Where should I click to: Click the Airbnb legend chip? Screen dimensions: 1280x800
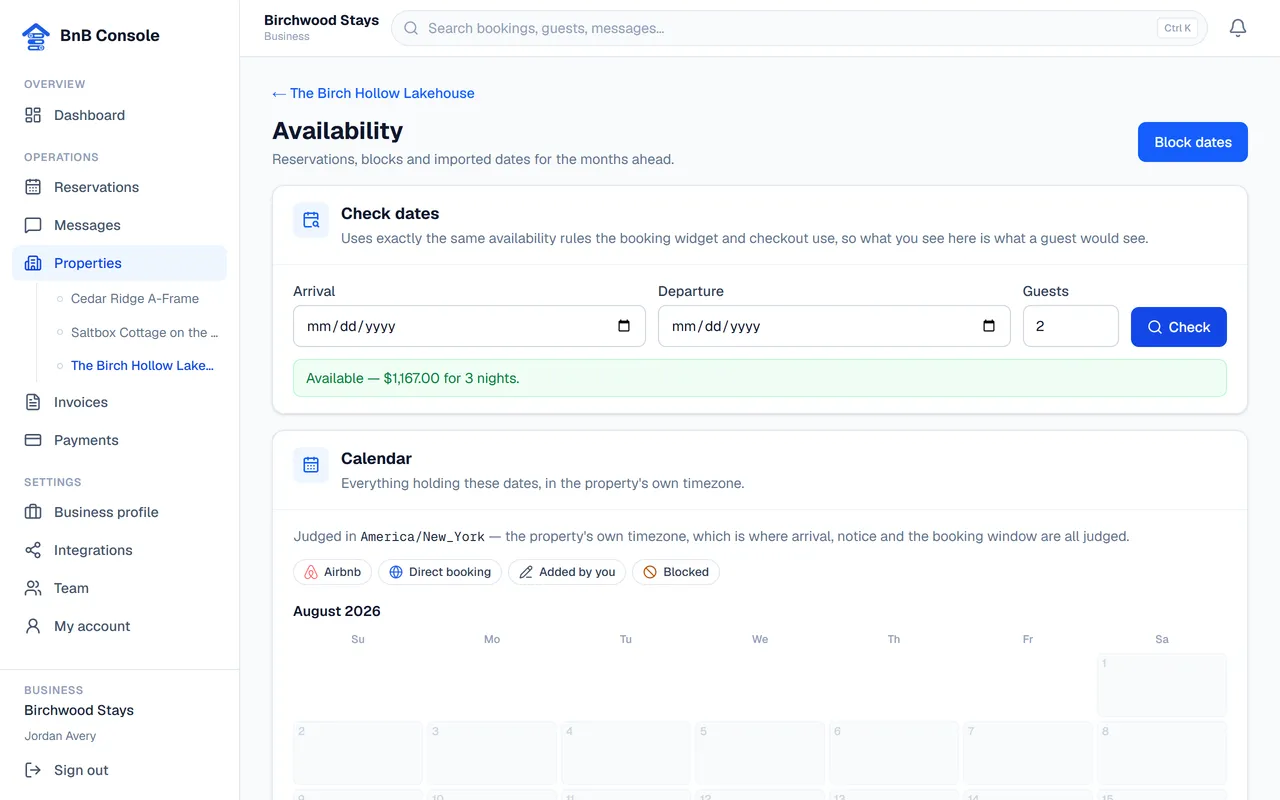point(333,572)
